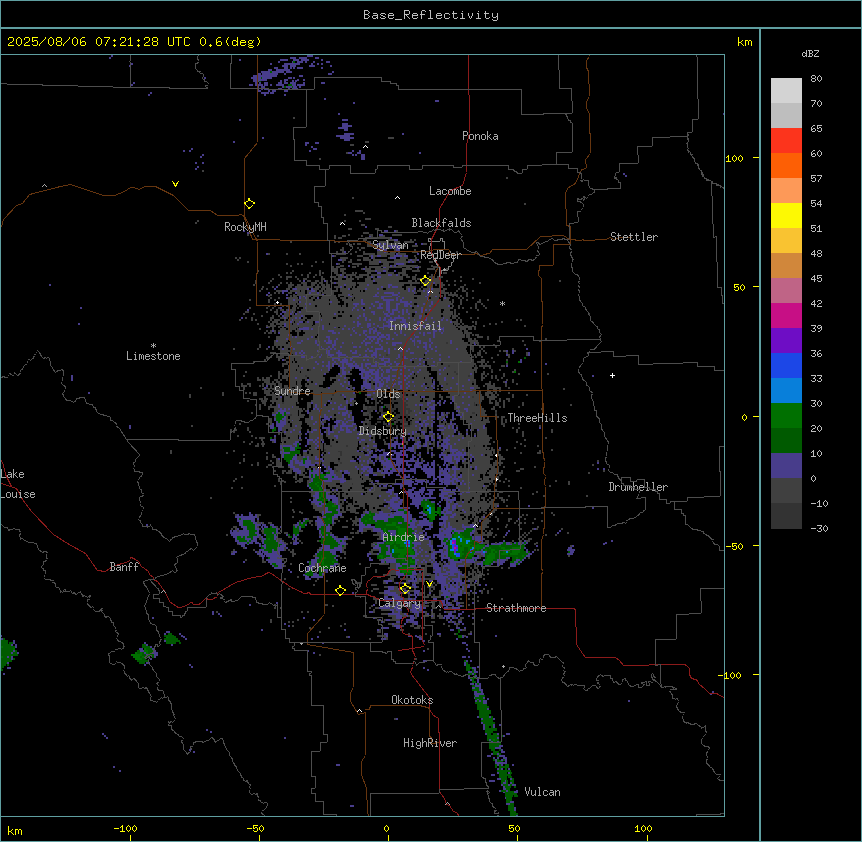Click the -30 value on the dBZ legend

coord(819,528)
